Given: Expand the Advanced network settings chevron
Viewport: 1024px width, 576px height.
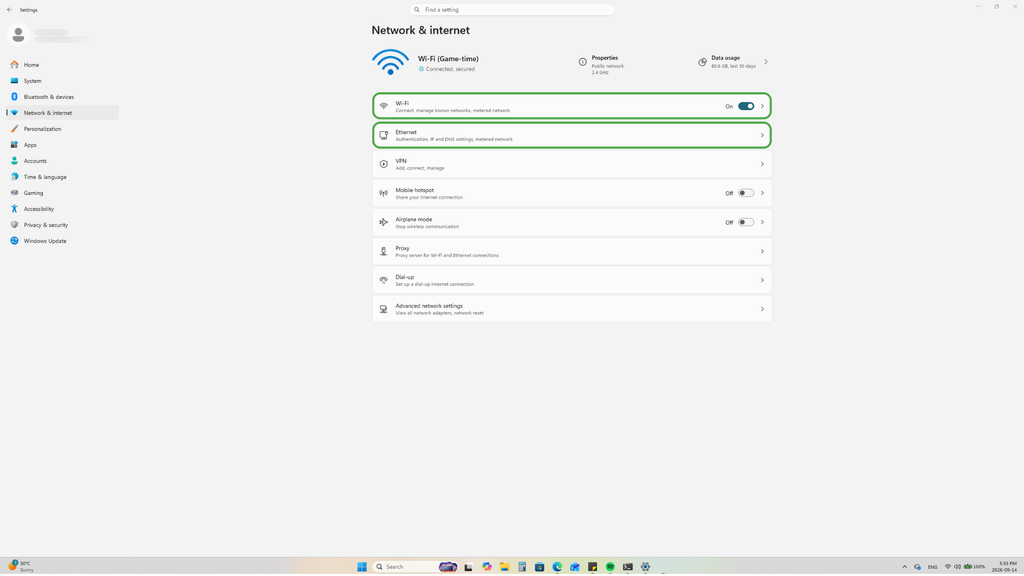Looking at the screenshot, I should point(762,309).
